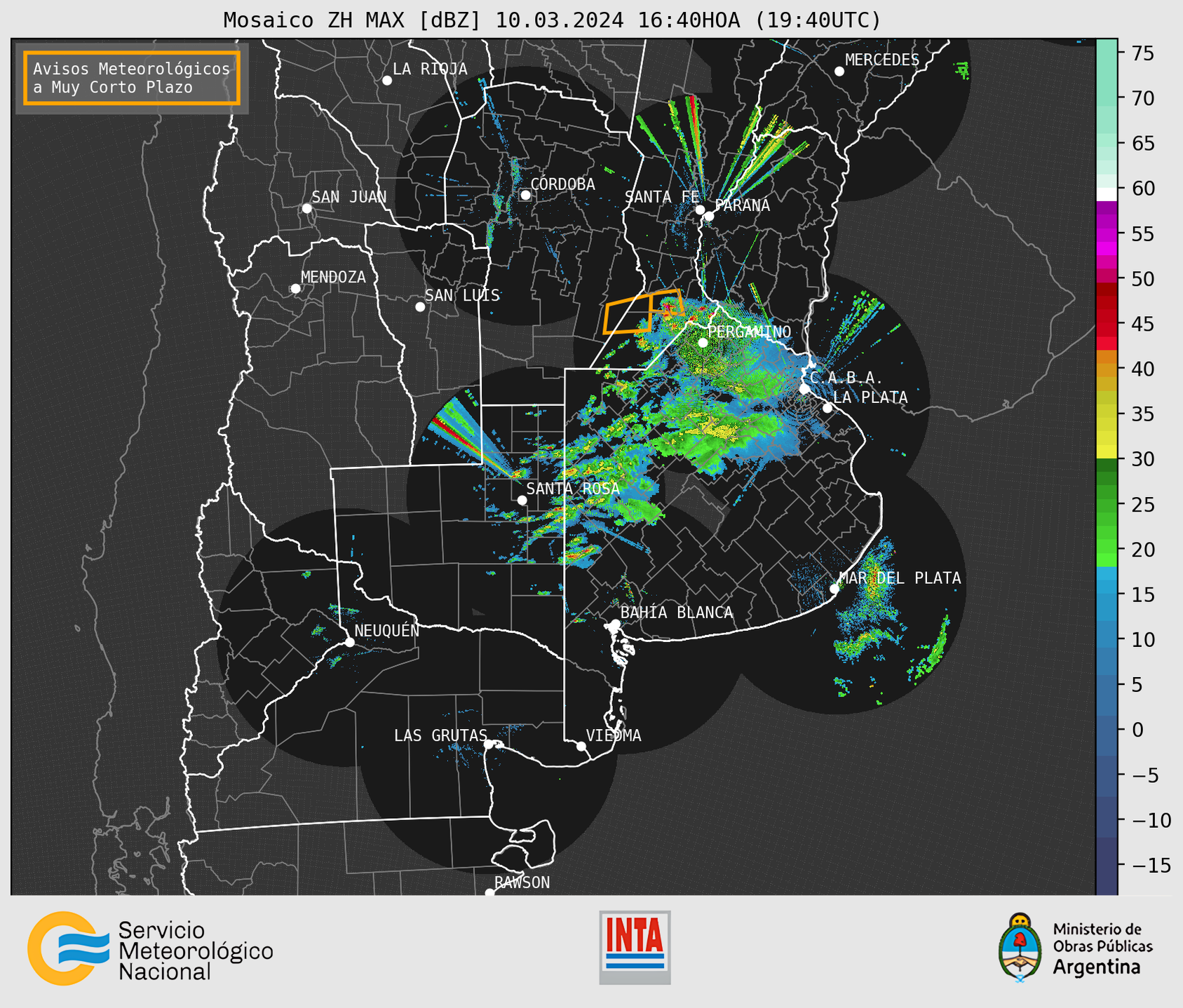The image size is (1183, 1008).
Task: Click the BAHÍA BLANCA city marker
Action: click(x=615, y=624)
